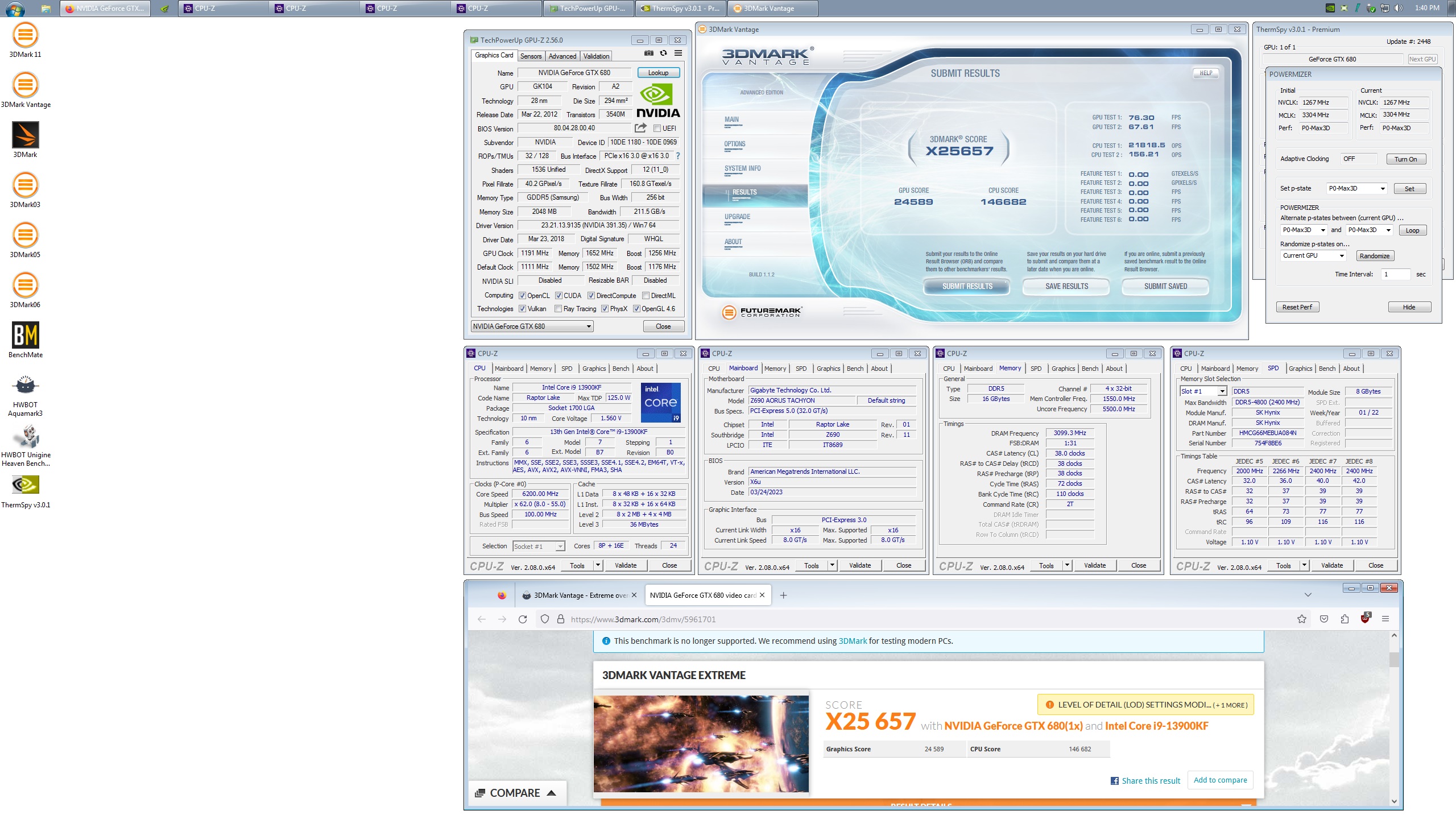Image resolution: width=1456 pixels, height=819 pixels.
Task: Toggle the DirectML checkbox
Action: [x=646, y=296]
